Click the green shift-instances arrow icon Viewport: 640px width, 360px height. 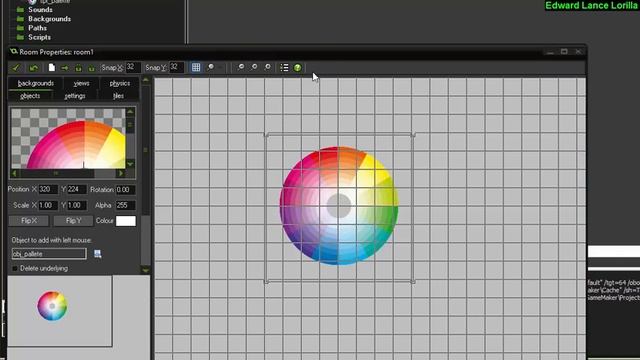click(64, 68)
